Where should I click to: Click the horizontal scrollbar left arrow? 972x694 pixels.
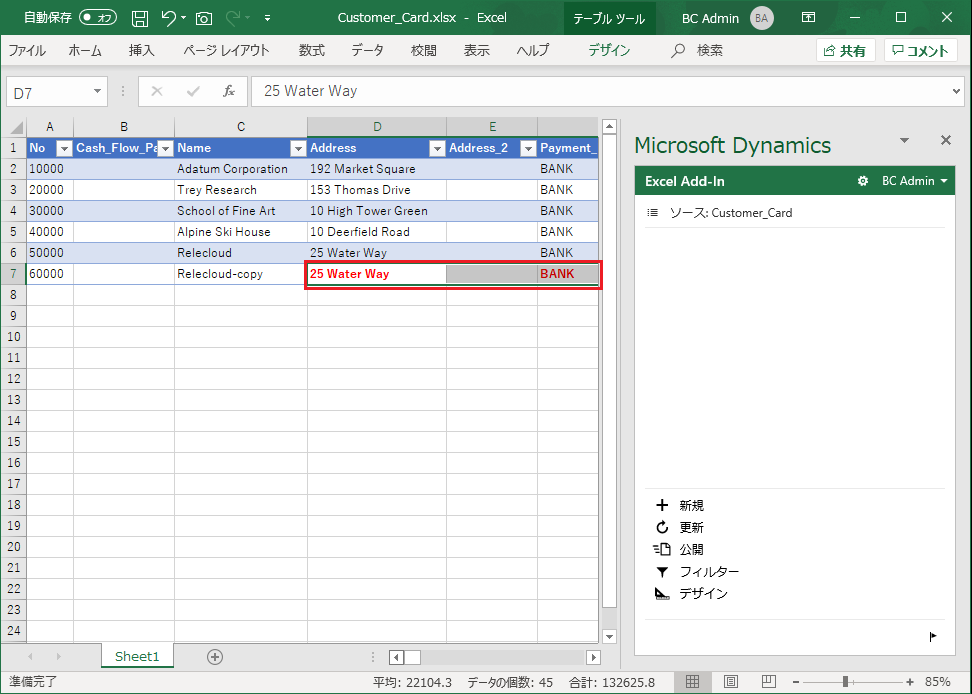[x=397, y=657]
